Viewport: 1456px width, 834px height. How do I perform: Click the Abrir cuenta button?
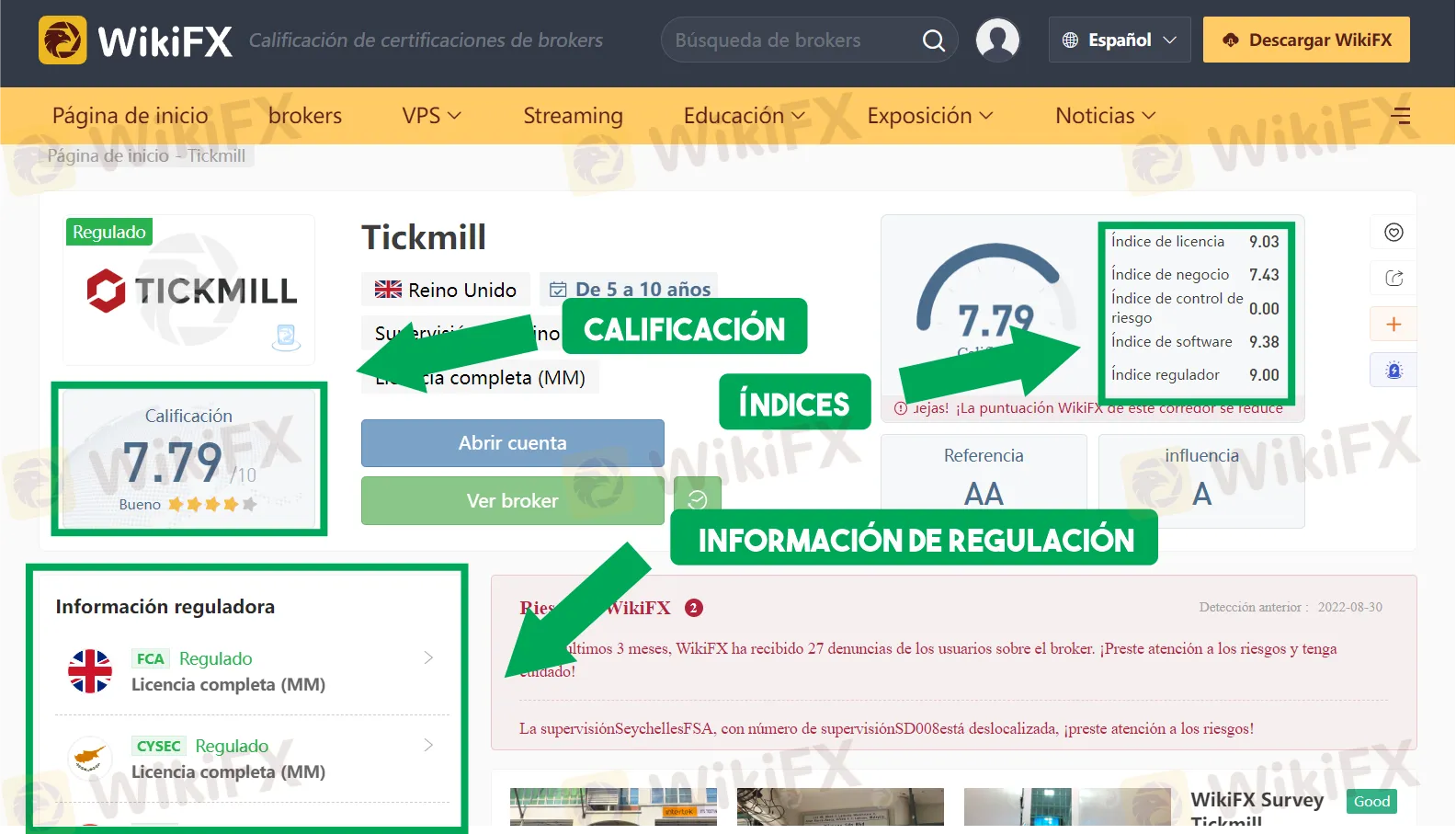tap(512, 443)
